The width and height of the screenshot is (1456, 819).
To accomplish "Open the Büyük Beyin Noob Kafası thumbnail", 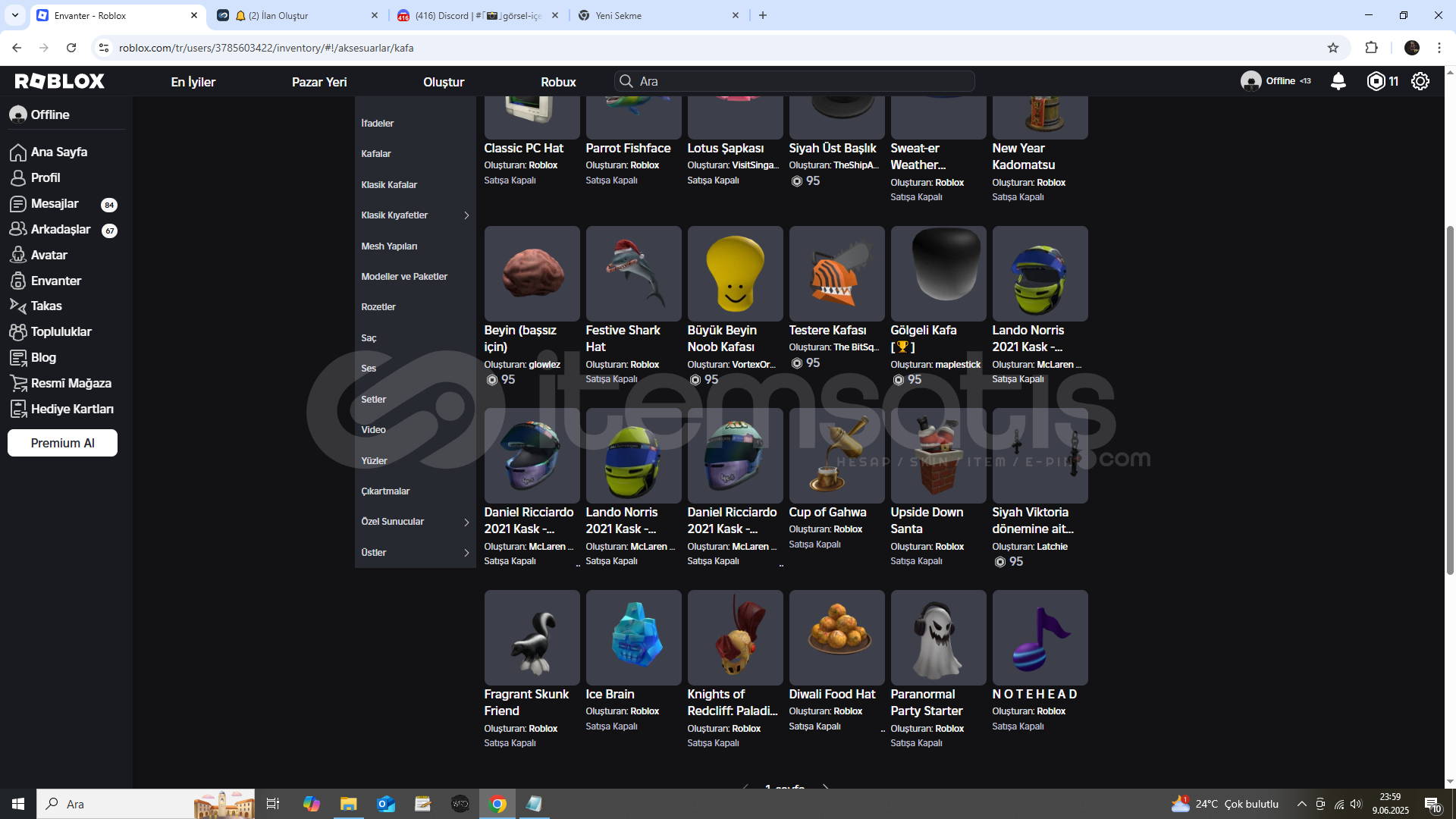I will pyautogui.click(x=735, y=273).
